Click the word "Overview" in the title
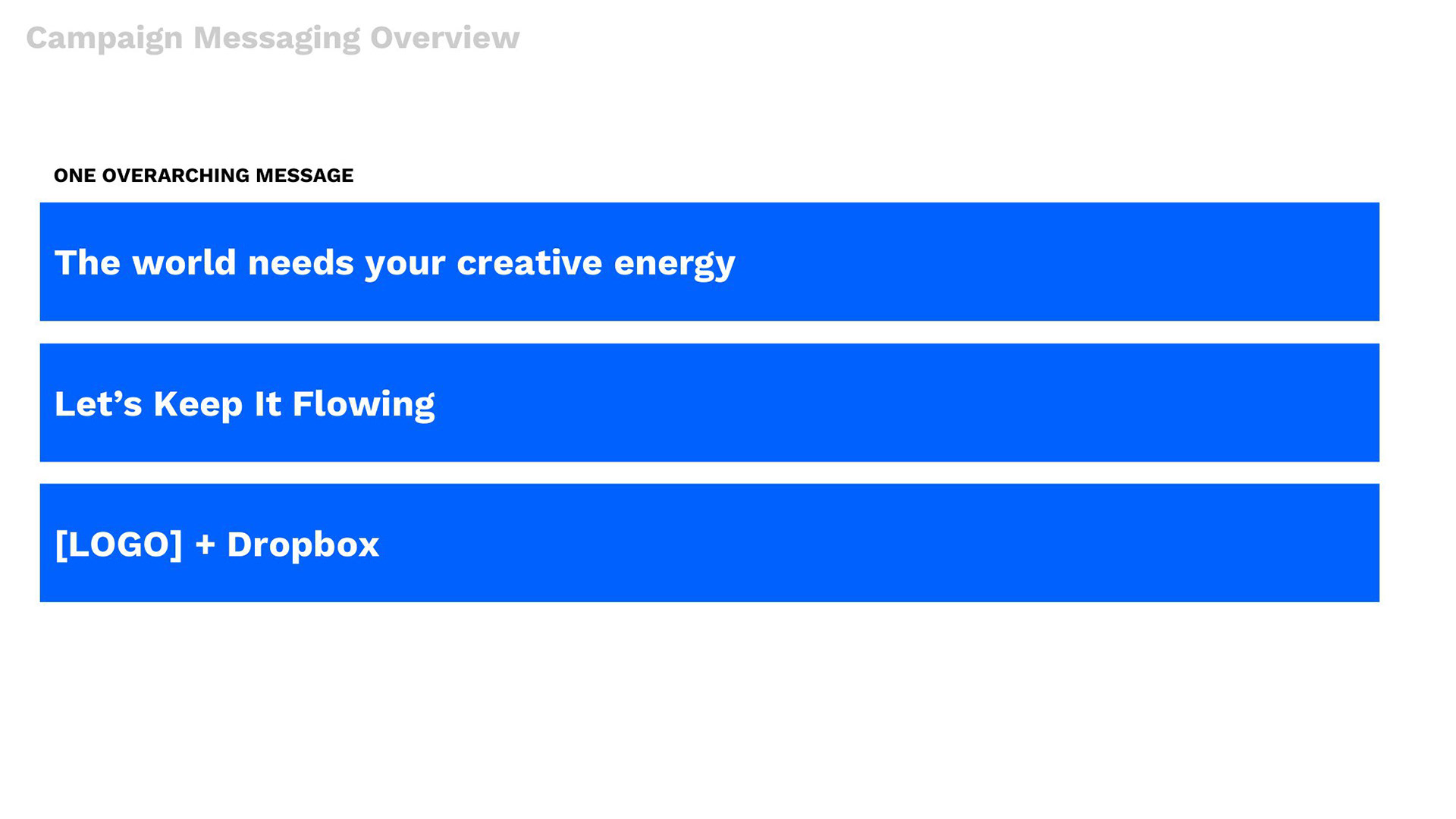 coord(444,38)
